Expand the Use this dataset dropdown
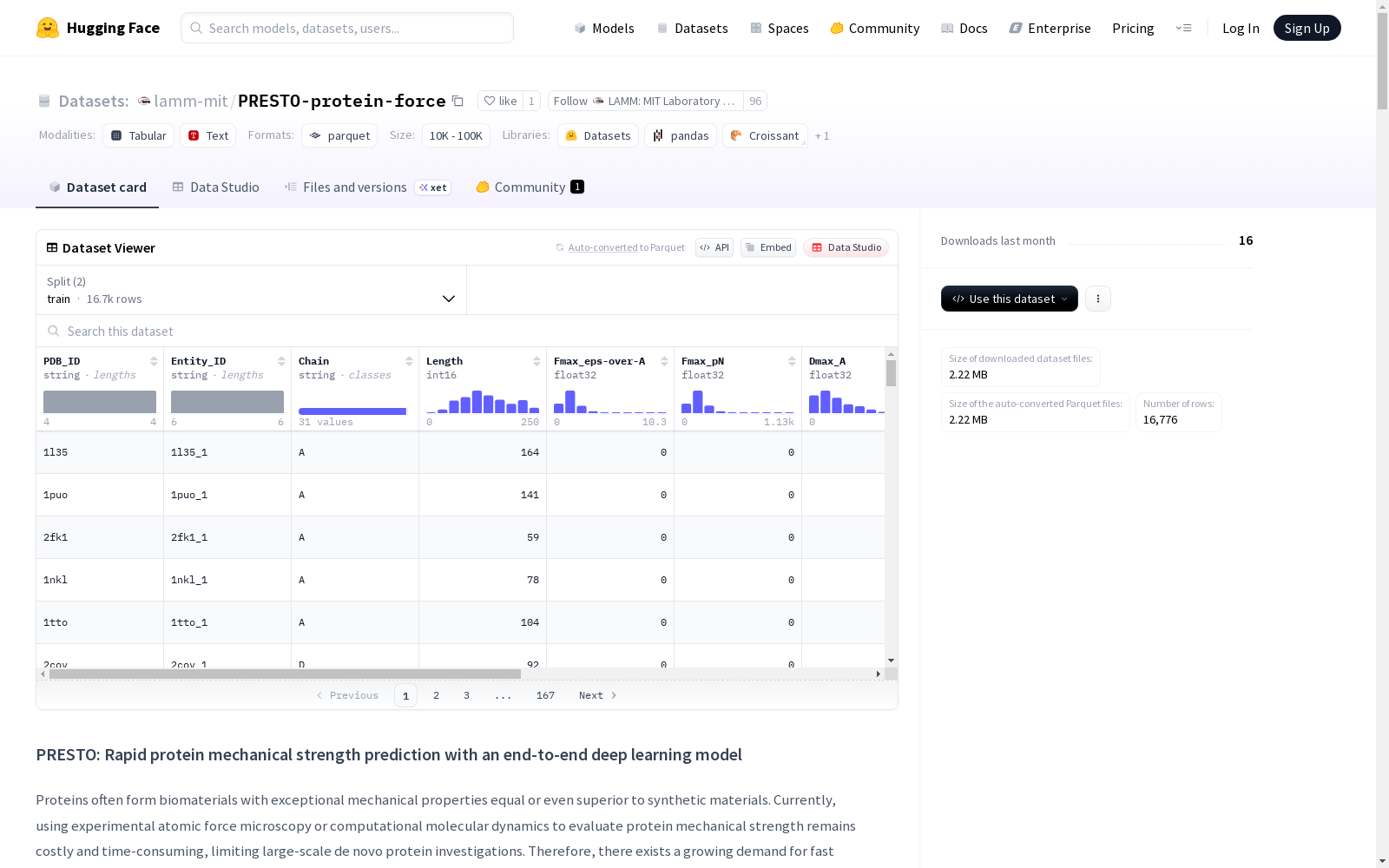1389x868 pixels. coord(1010,299)
